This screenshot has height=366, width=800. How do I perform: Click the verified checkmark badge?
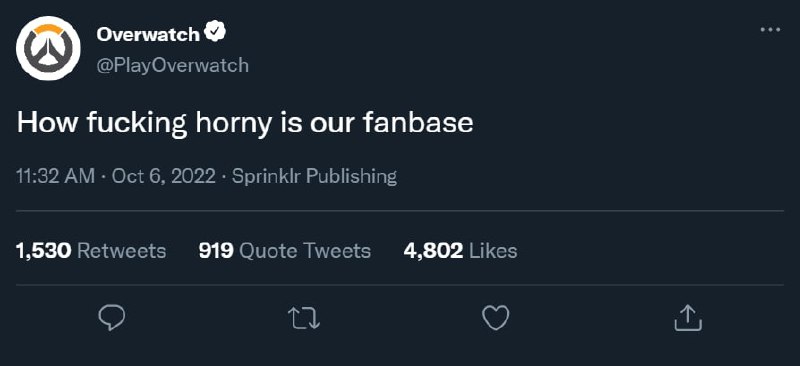point(215,33)
